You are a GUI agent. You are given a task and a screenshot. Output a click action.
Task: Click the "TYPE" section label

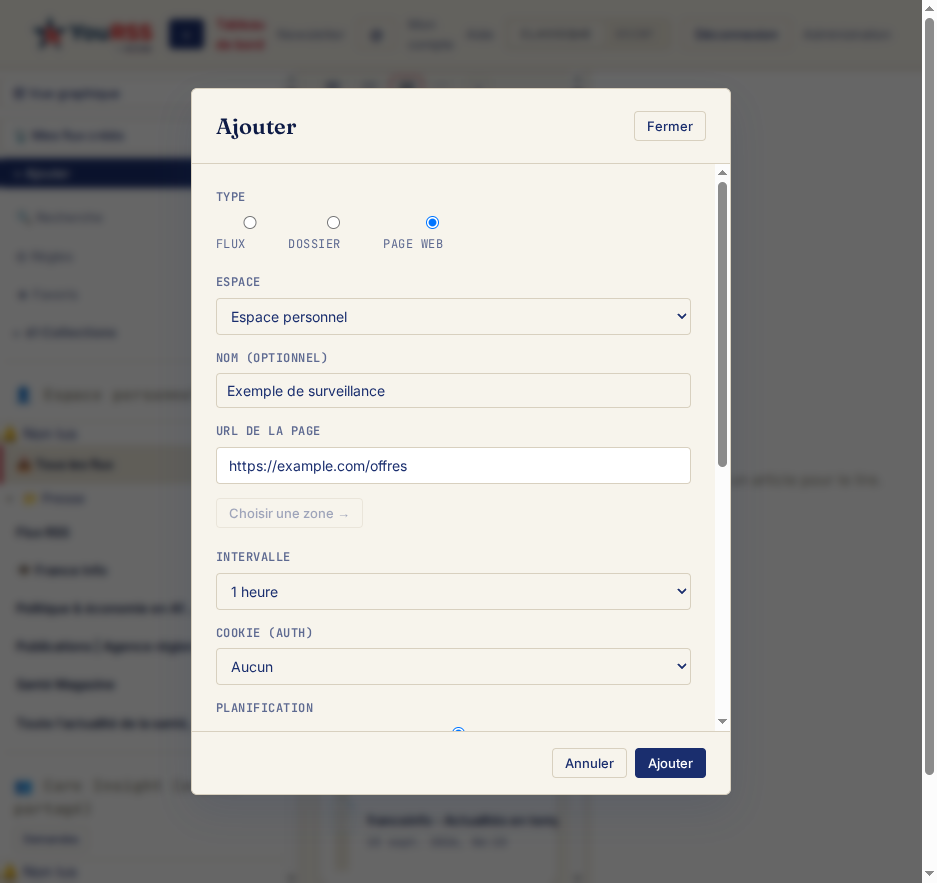tap(231, 197)
